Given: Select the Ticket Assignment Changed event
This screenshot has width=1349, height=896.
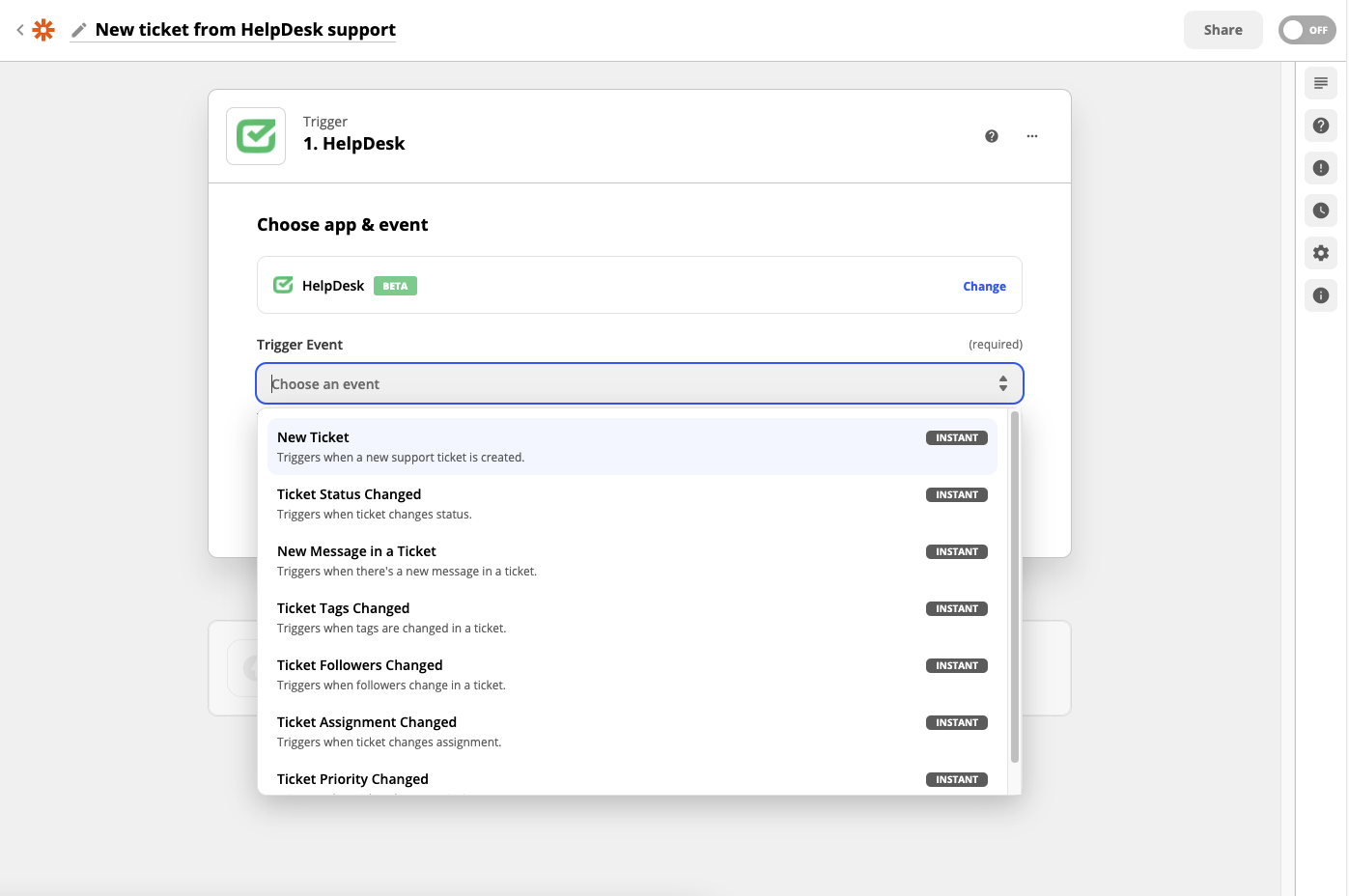Looking at the screenshot, I should [x=632, y=731].
